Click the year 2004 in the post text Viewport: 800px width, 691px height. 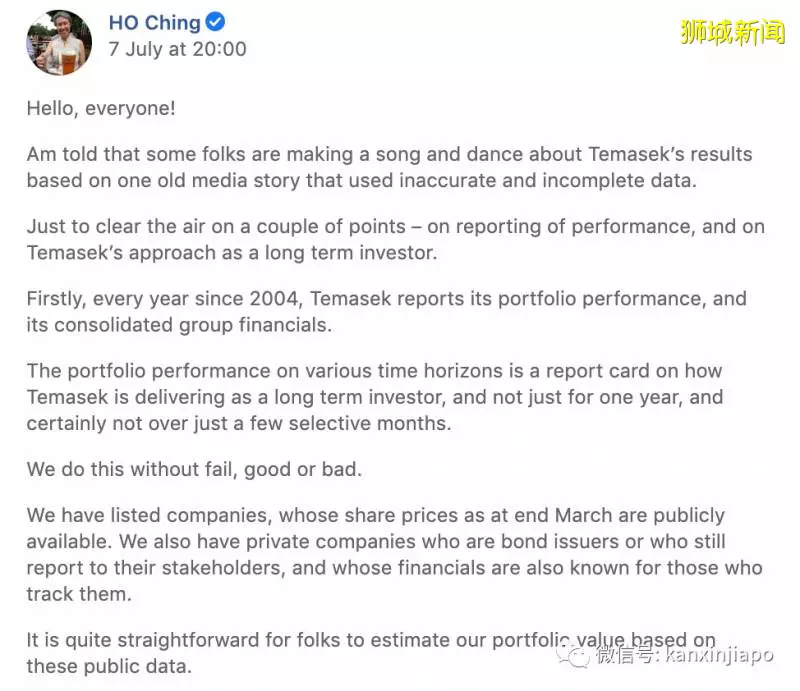(x=274, y=299)
